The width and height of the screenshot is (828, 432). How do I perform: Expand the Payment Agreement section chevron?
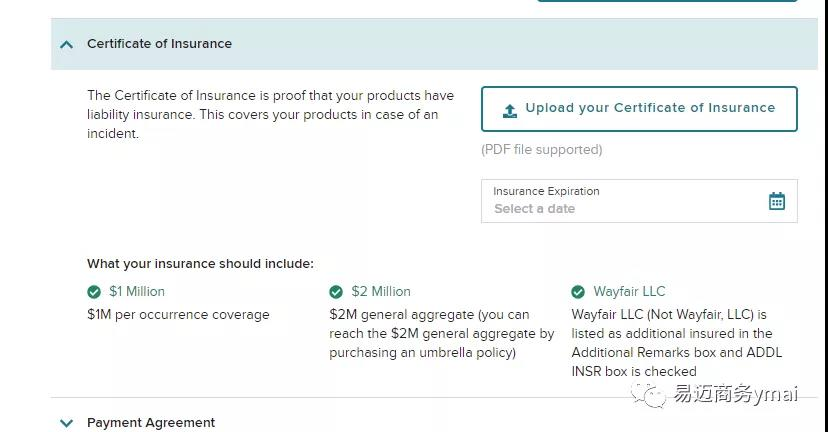pyautogui.click(x=67, y=423)
